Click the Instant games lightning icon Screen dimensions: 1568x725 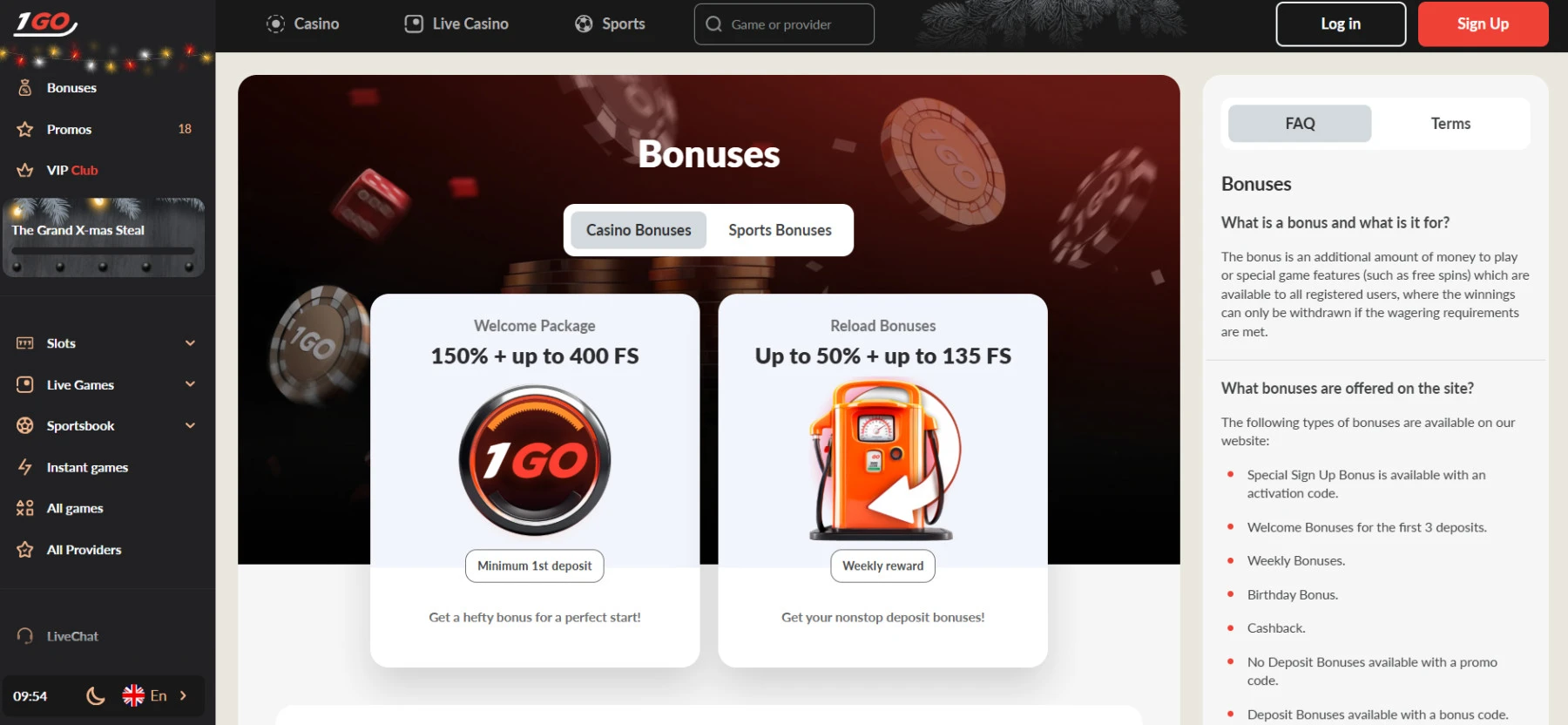click(25, 467)
